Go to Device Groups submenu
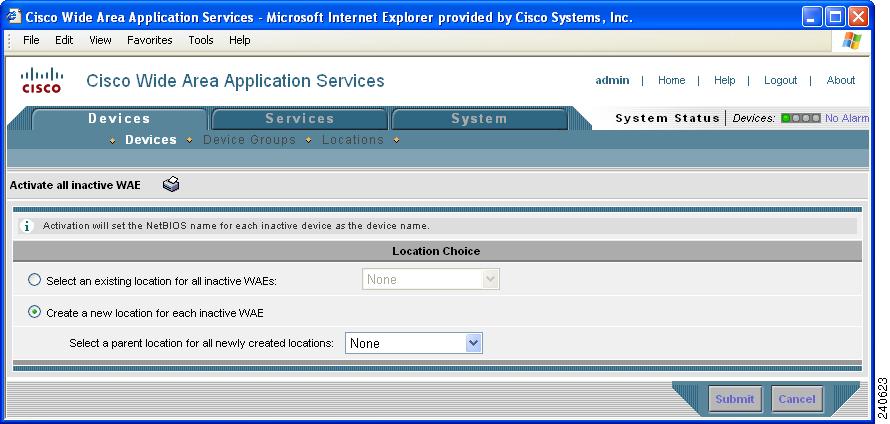The width and height of the screenshot is (890, 424). [x=249, y=140]
